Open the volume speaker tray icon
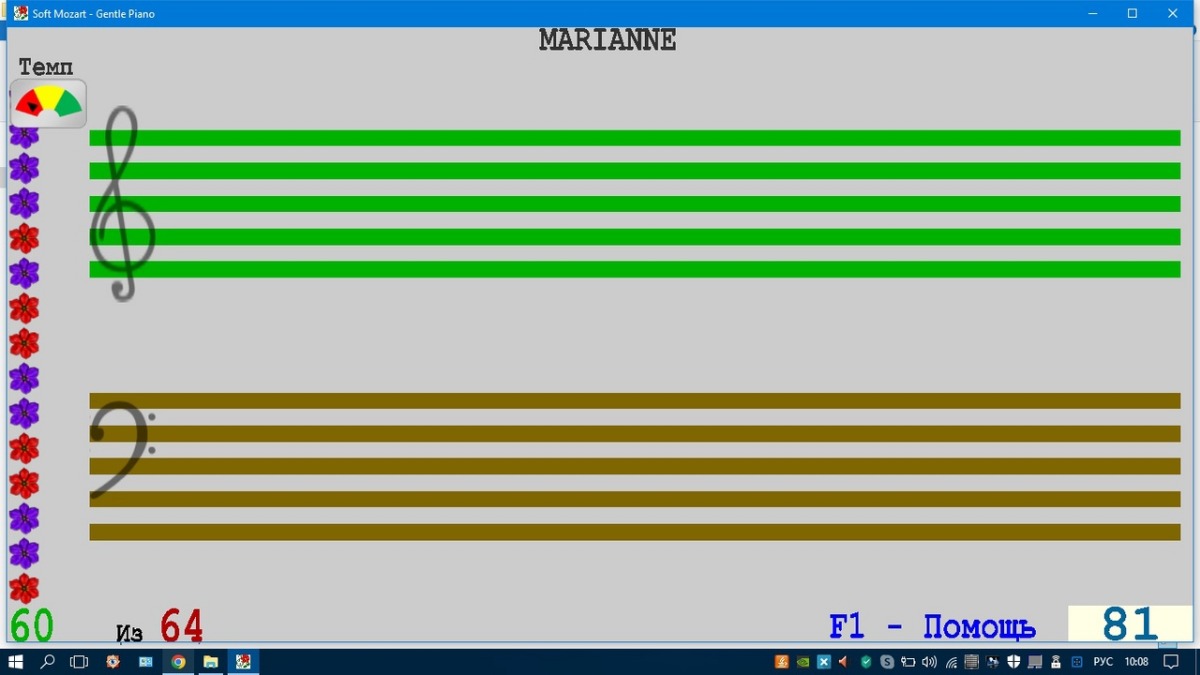1200x675 pixels. click(929, 662)
